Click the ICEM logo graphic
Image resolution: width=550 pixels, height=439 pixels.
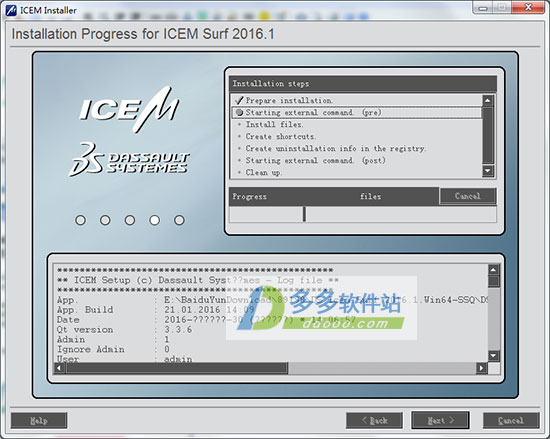(129, 110)
